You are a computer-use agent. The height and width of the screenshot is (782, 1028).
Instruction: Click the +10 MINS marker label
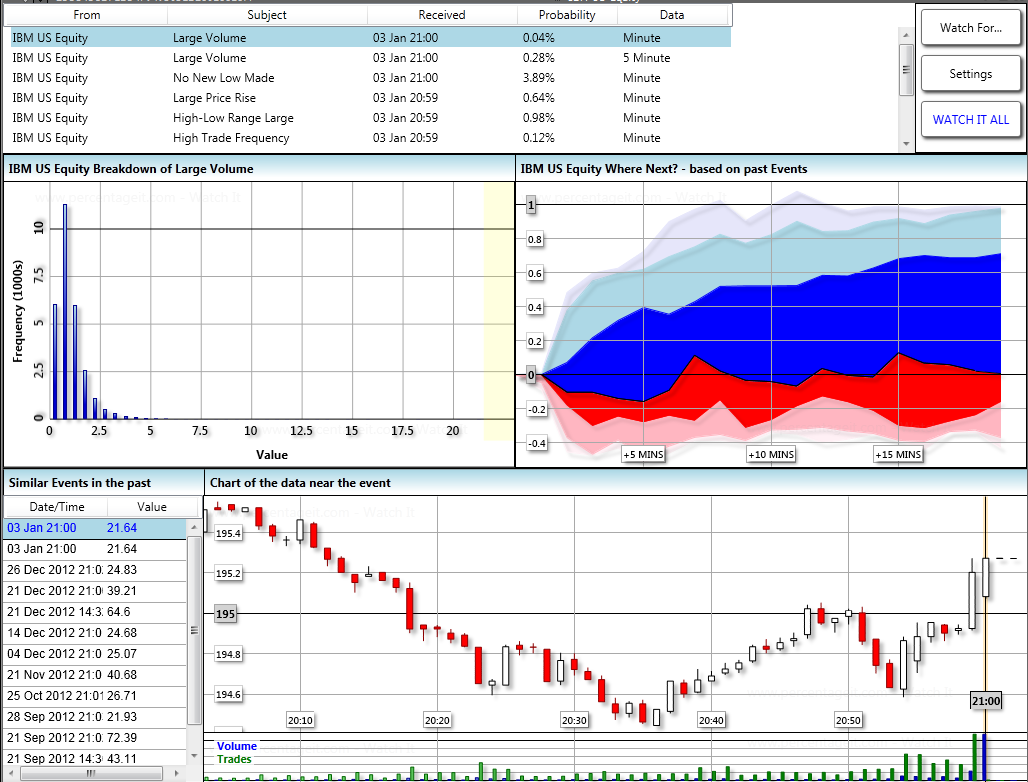coord(771,454)
